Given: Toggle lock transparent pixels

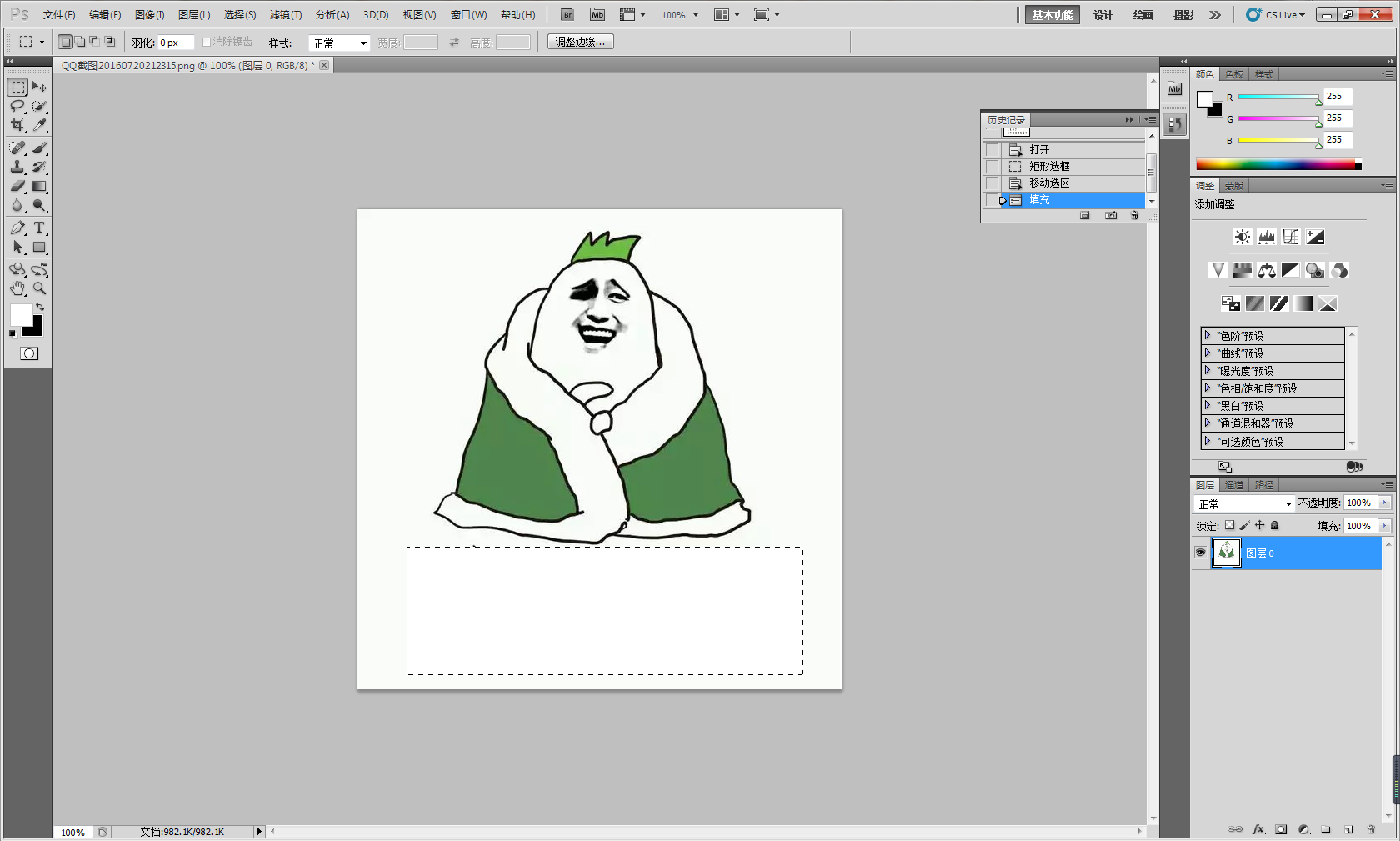Looking at the screenshot, I should [x=1229, y=525].
